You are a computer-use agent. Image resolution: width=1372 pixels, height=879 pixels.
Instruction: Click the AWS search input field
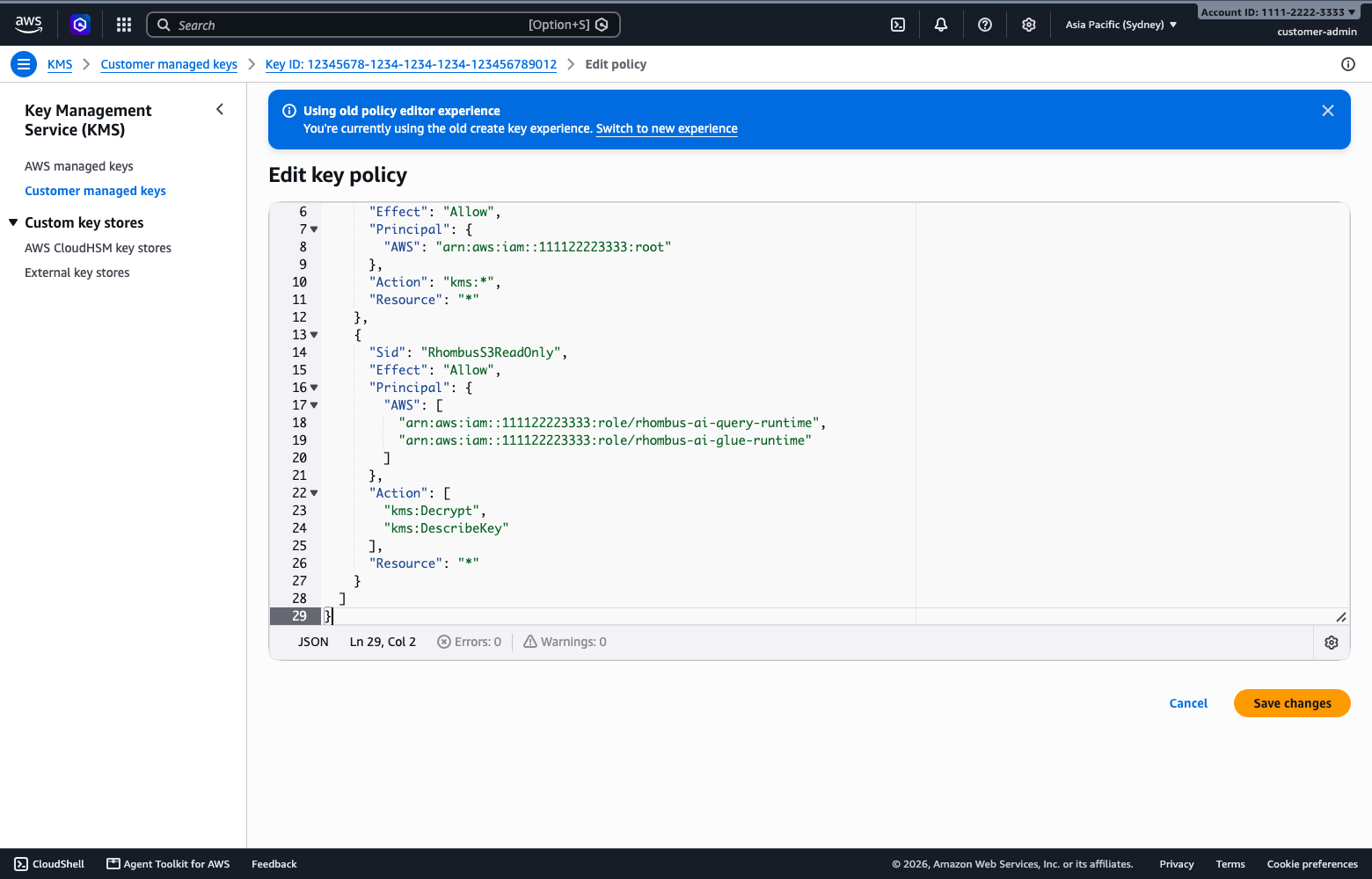pyautogui.click(x=383, y=25)
